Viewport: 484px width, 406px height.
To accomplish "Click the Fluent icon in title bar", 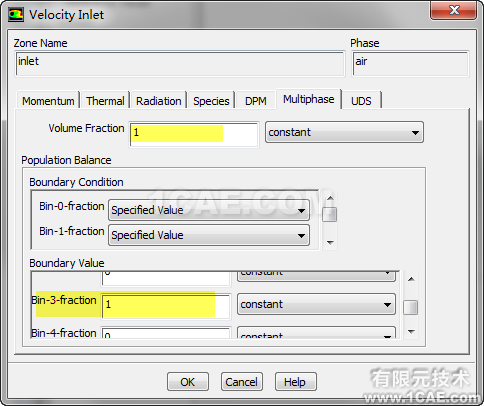I will point(16,14).
